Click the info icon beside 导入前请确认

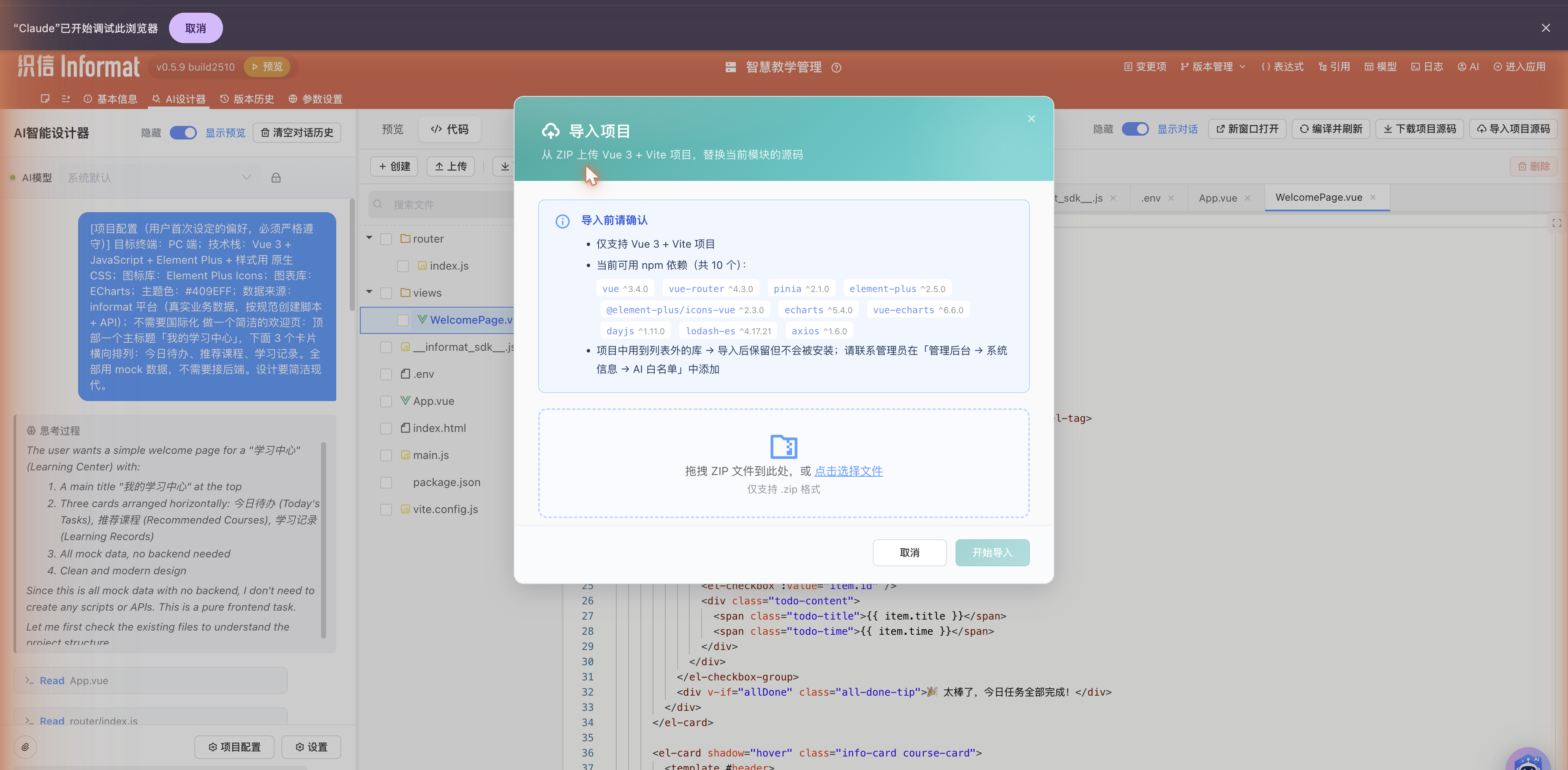tap(562, 221)
